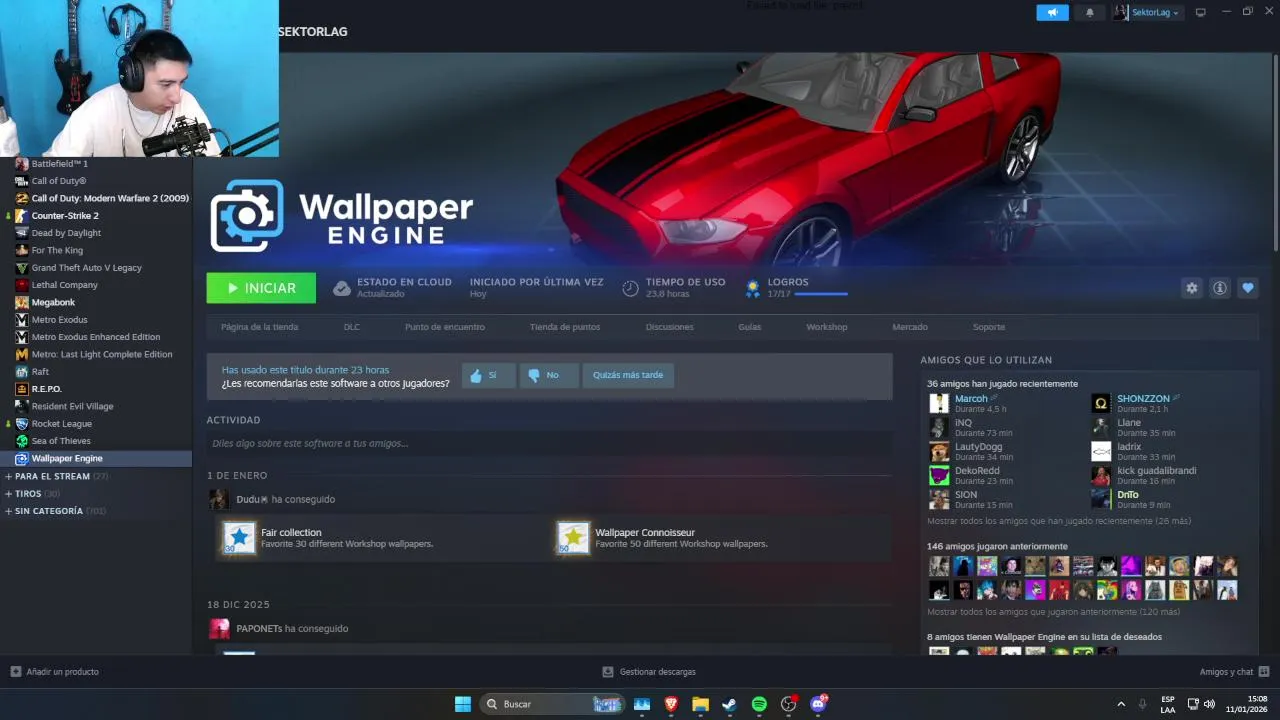Open the Tienda de puntos tab
The width and height of the screenshot is (1280, 720).
[565, 327]
